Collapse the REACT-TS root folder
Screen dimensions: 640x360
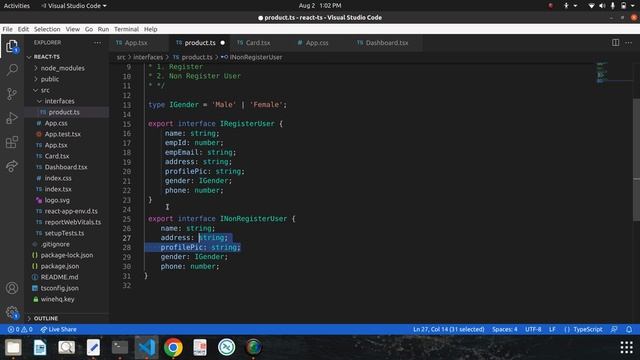47,57
